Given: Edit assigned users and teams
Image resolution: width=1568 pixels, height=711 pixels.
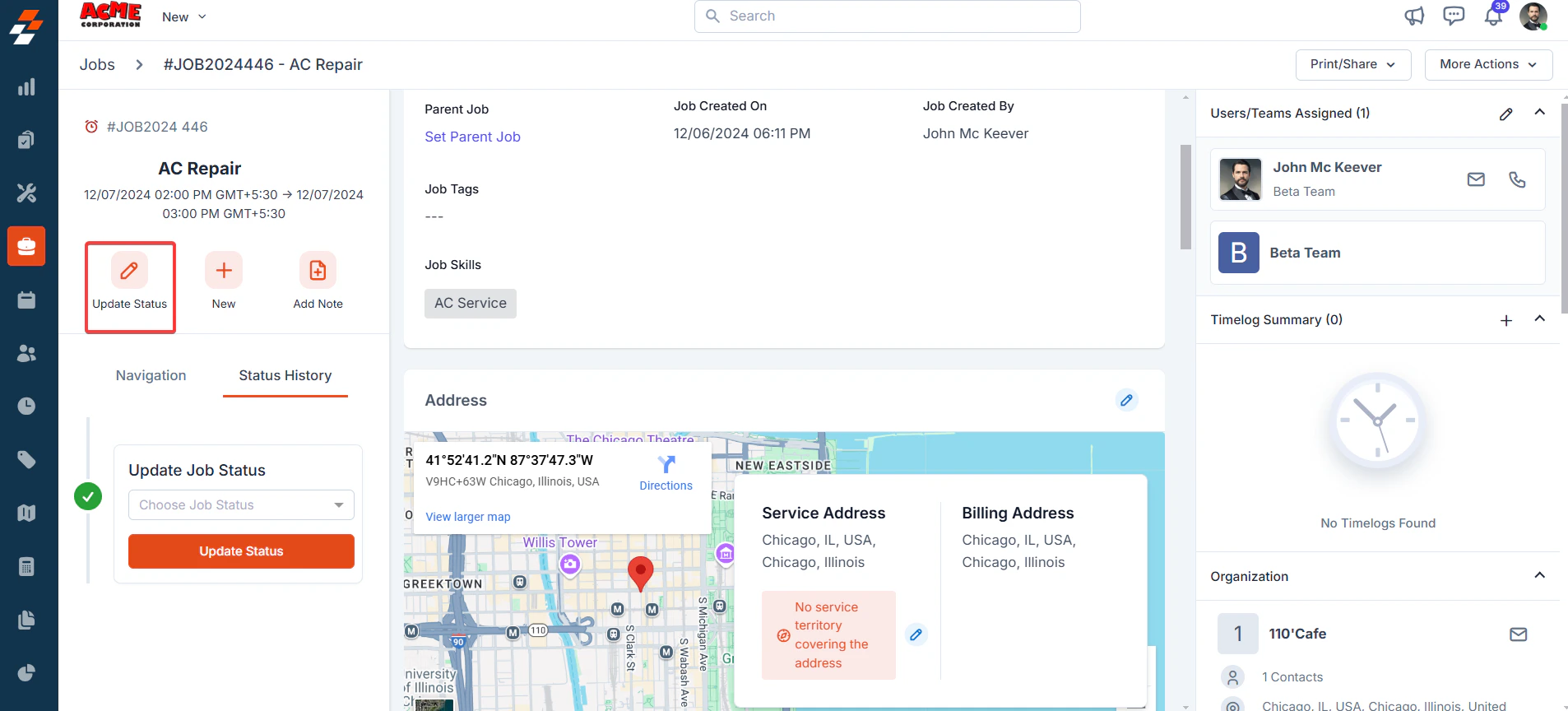Looking at the screenshot, I should [1505, 114].
